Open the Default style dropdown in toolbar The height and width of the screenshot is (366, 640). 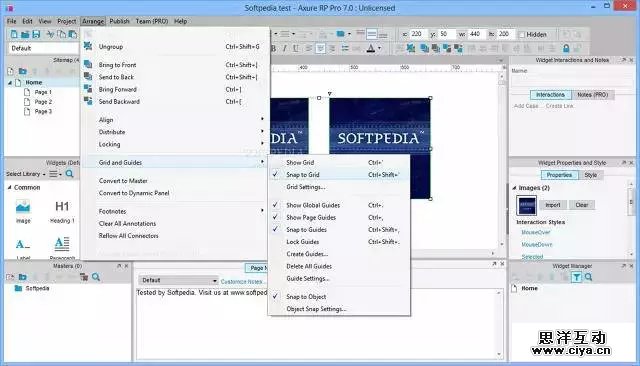pos(43,48)
